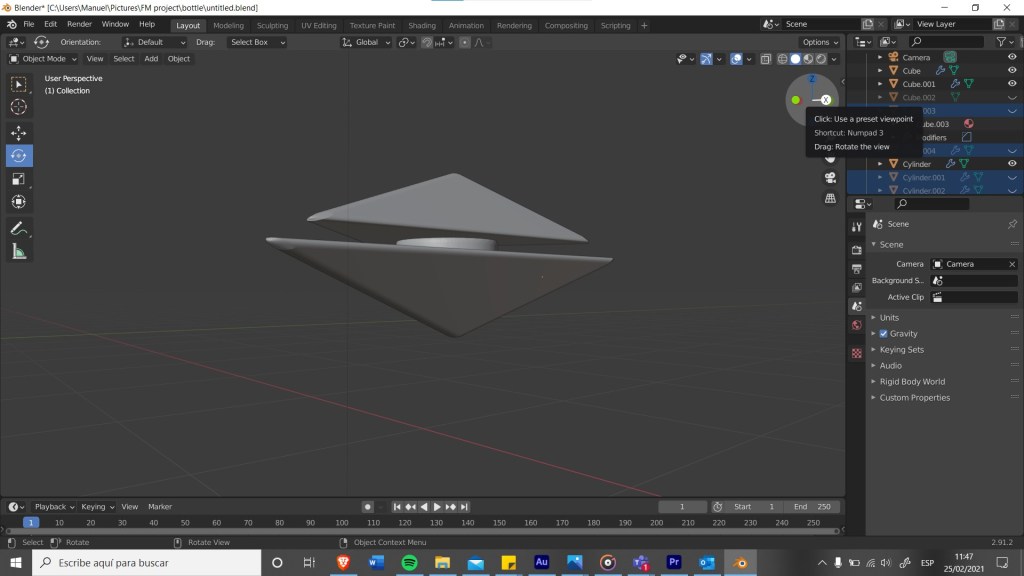Toggle visibility of Cube.001
The image size is (1024, 576).
[1012, 84]
